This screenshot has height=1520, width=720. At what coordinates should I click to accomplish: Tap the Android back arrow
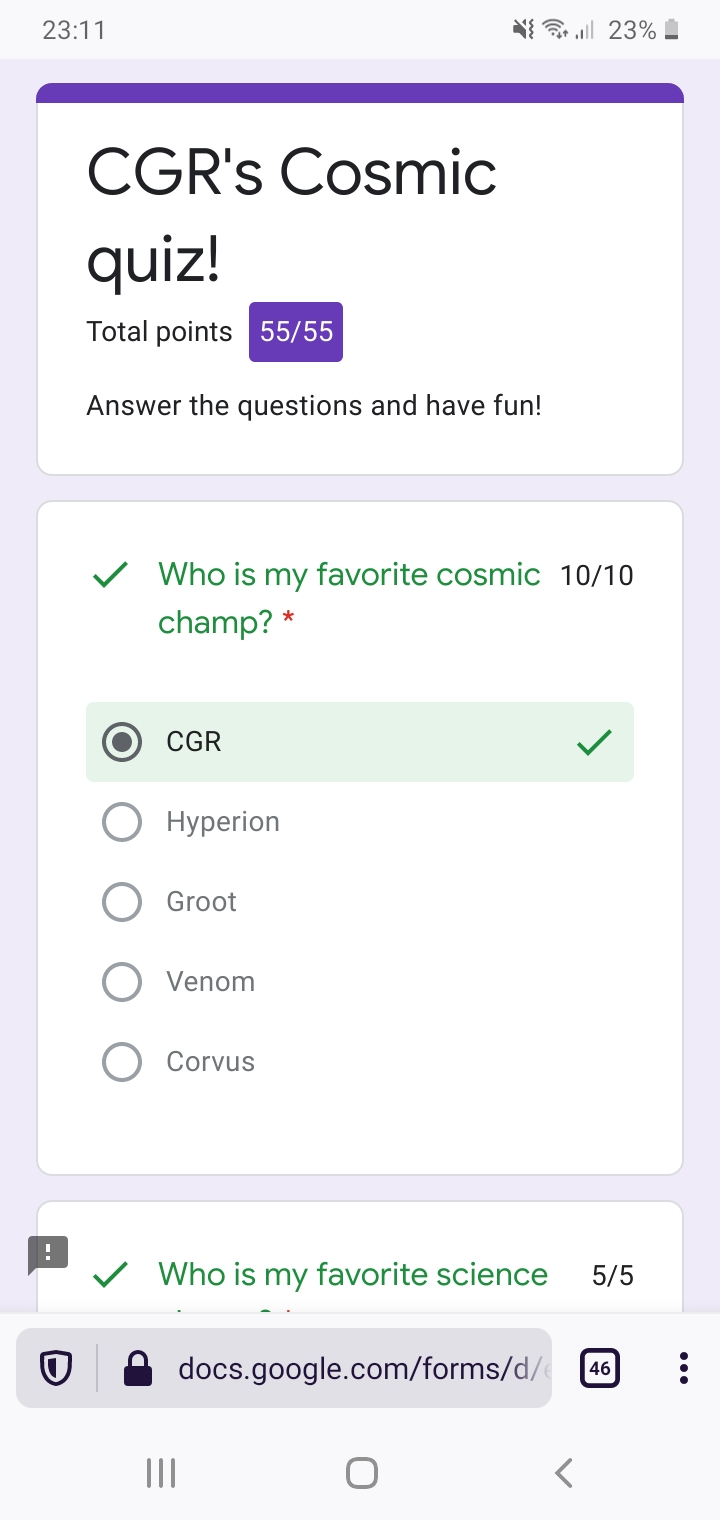coord(563,1472)
